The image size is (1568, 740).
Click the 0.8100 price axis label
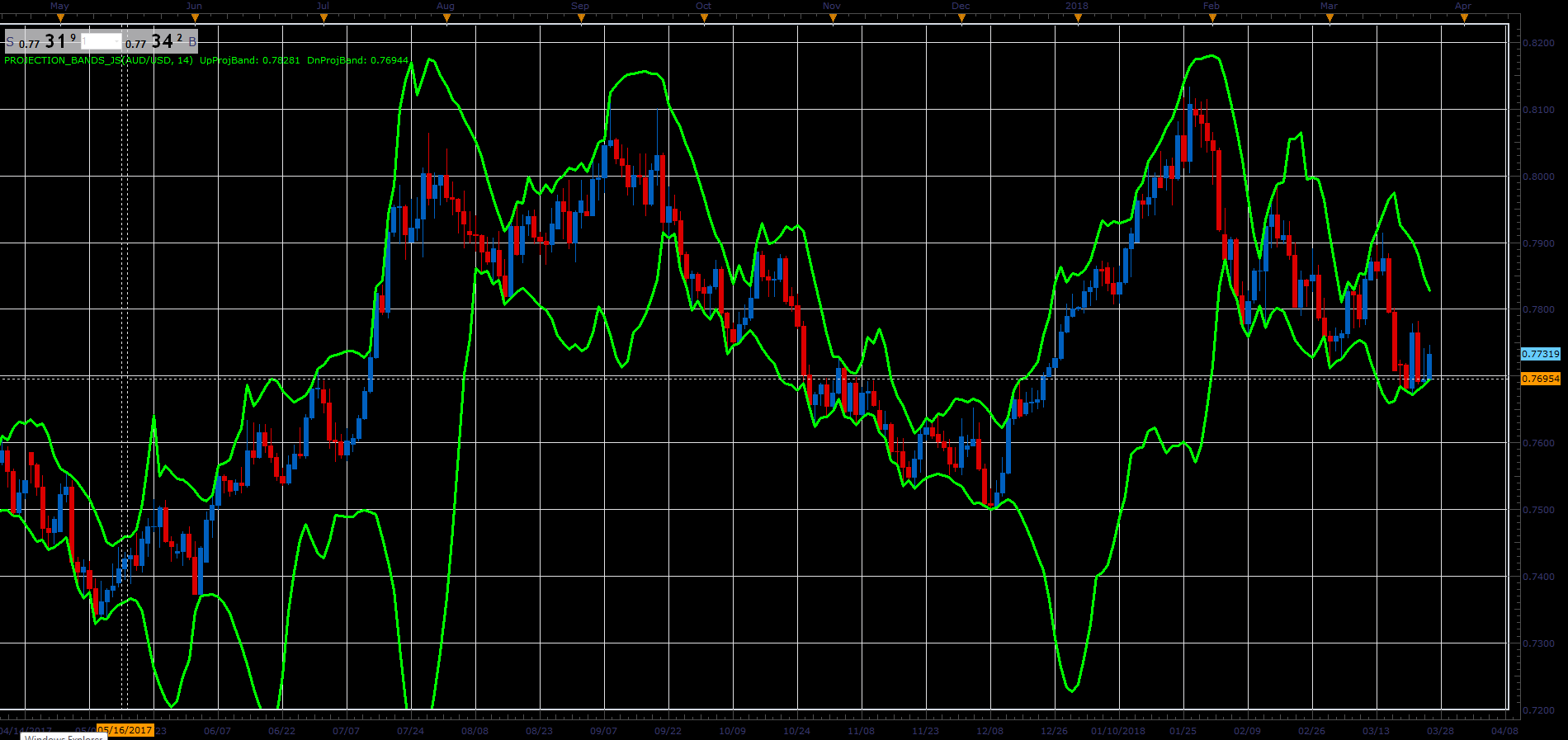pyautogui.click(x=1538, y=110)
